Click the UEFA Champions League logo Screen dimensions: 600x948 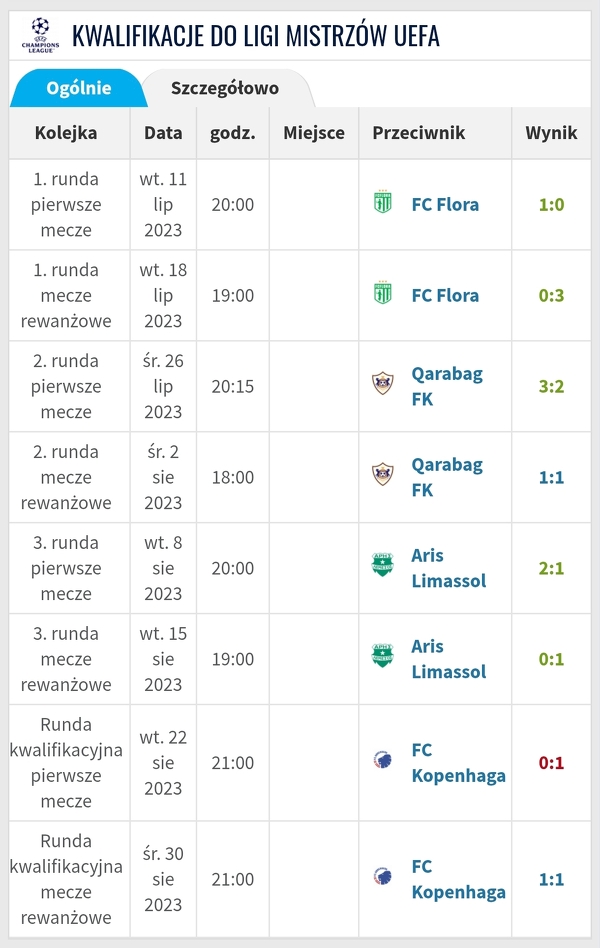39,34
